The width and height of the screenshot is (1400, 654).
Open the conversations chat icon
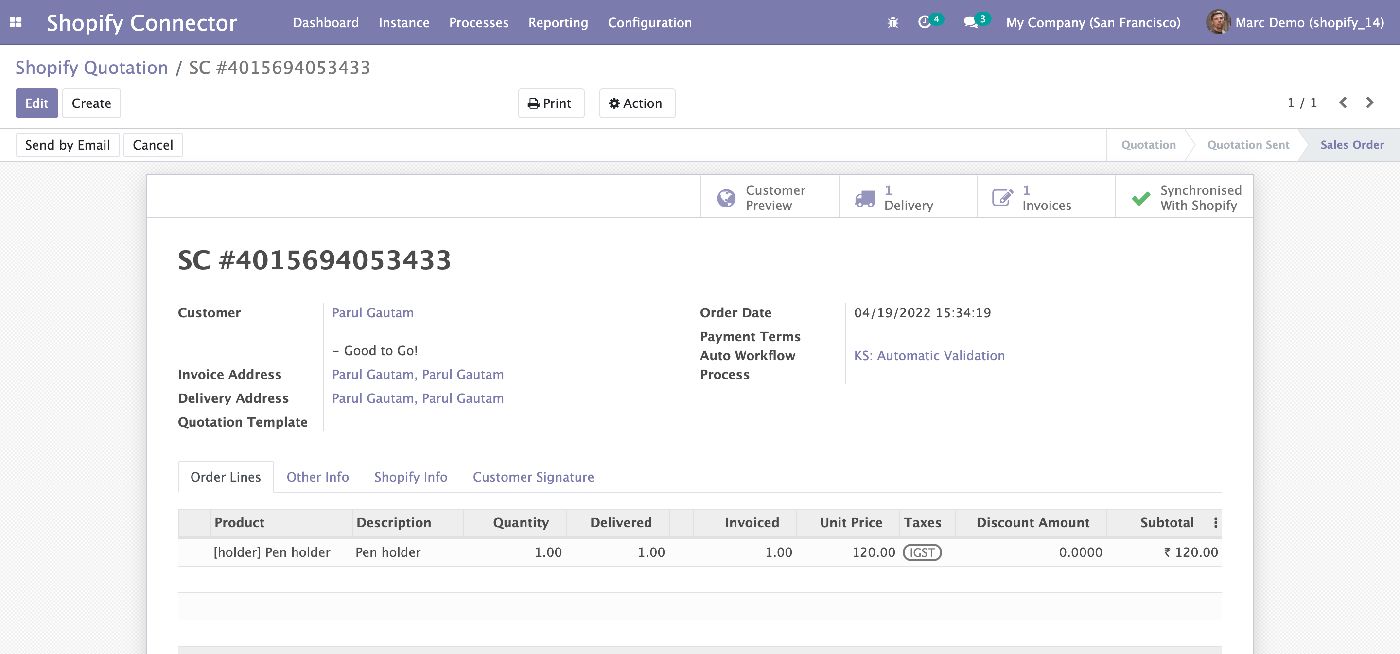970,22
